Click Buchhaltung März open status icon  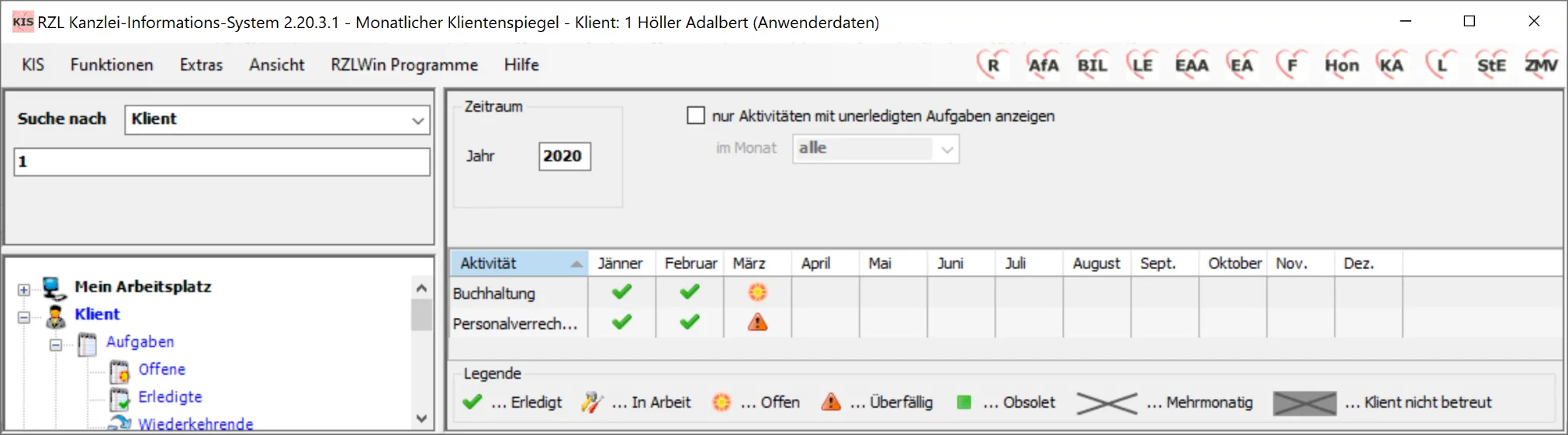(757, 292)
